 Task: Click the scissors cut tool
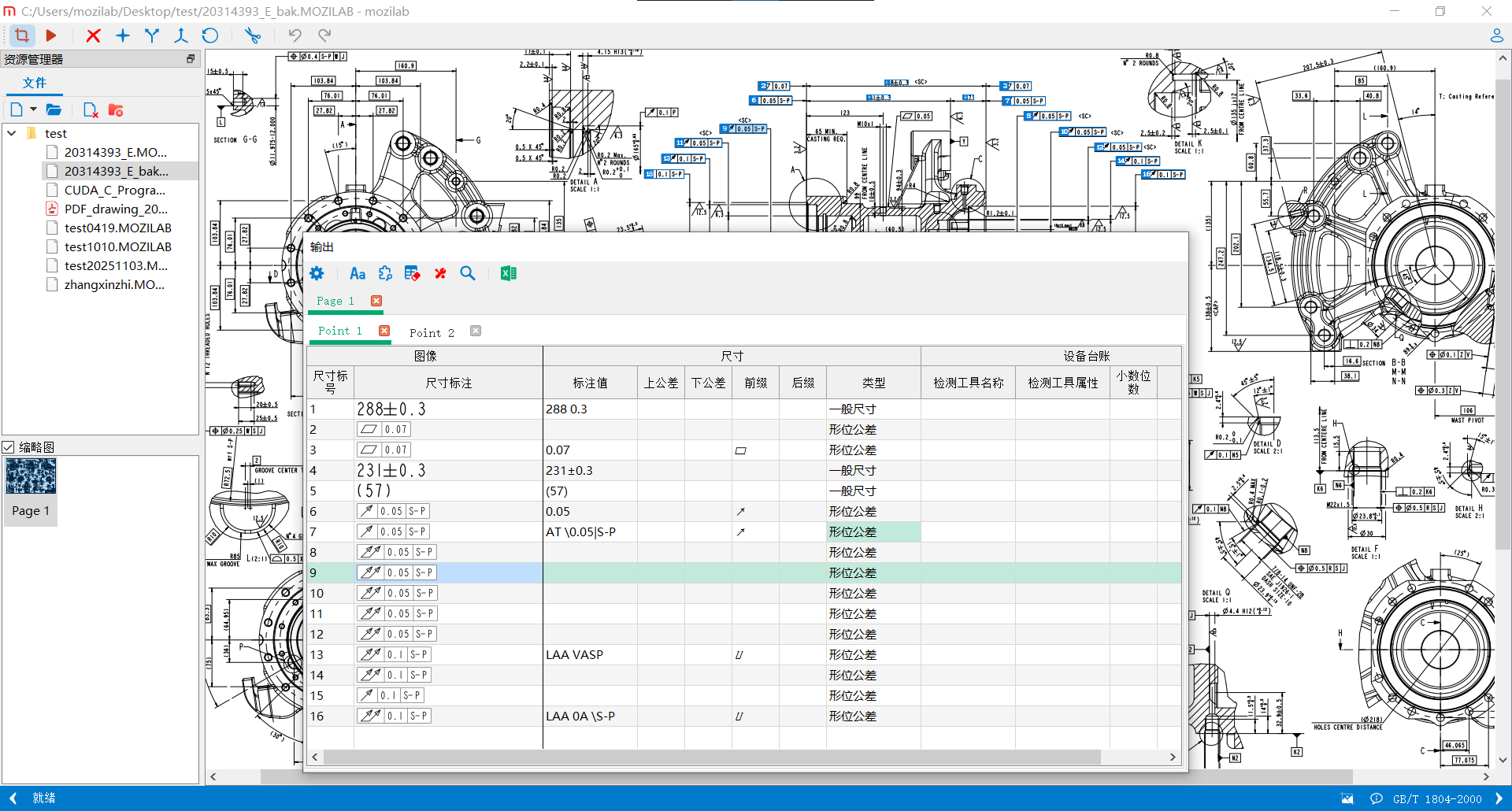(252, 35)
